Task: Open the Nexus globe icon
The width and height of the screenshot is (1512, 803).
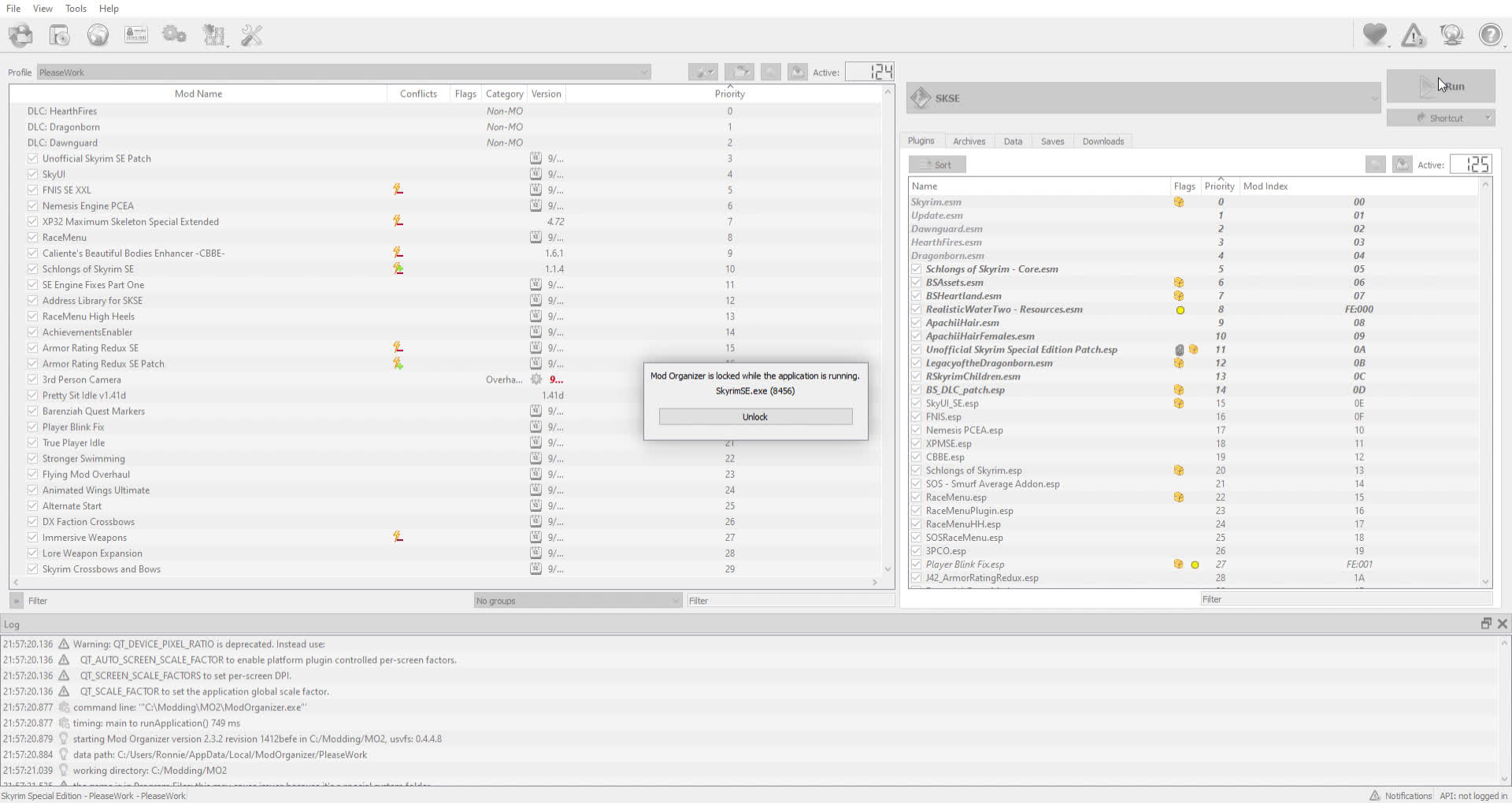Action: point(98,35)
